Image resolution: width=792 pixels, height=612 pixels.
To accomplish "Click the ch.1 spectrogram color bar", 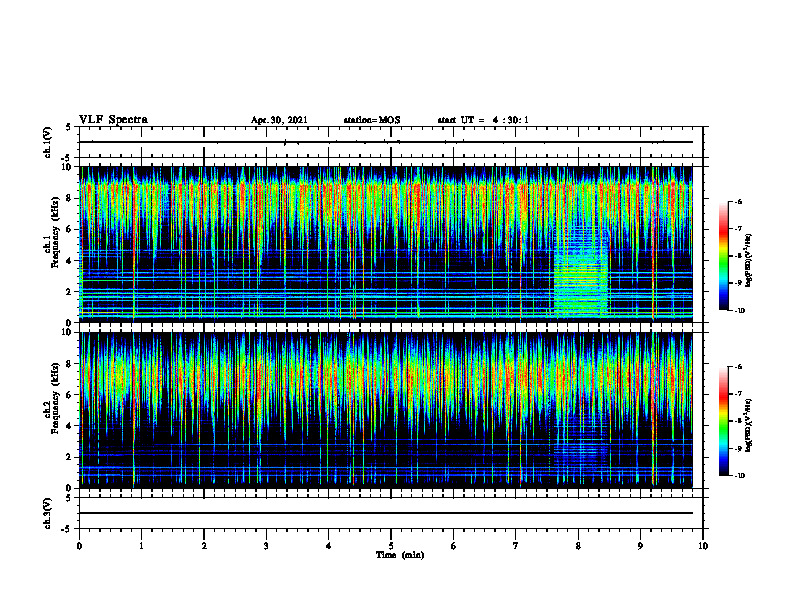I will [x=724, y=256].
